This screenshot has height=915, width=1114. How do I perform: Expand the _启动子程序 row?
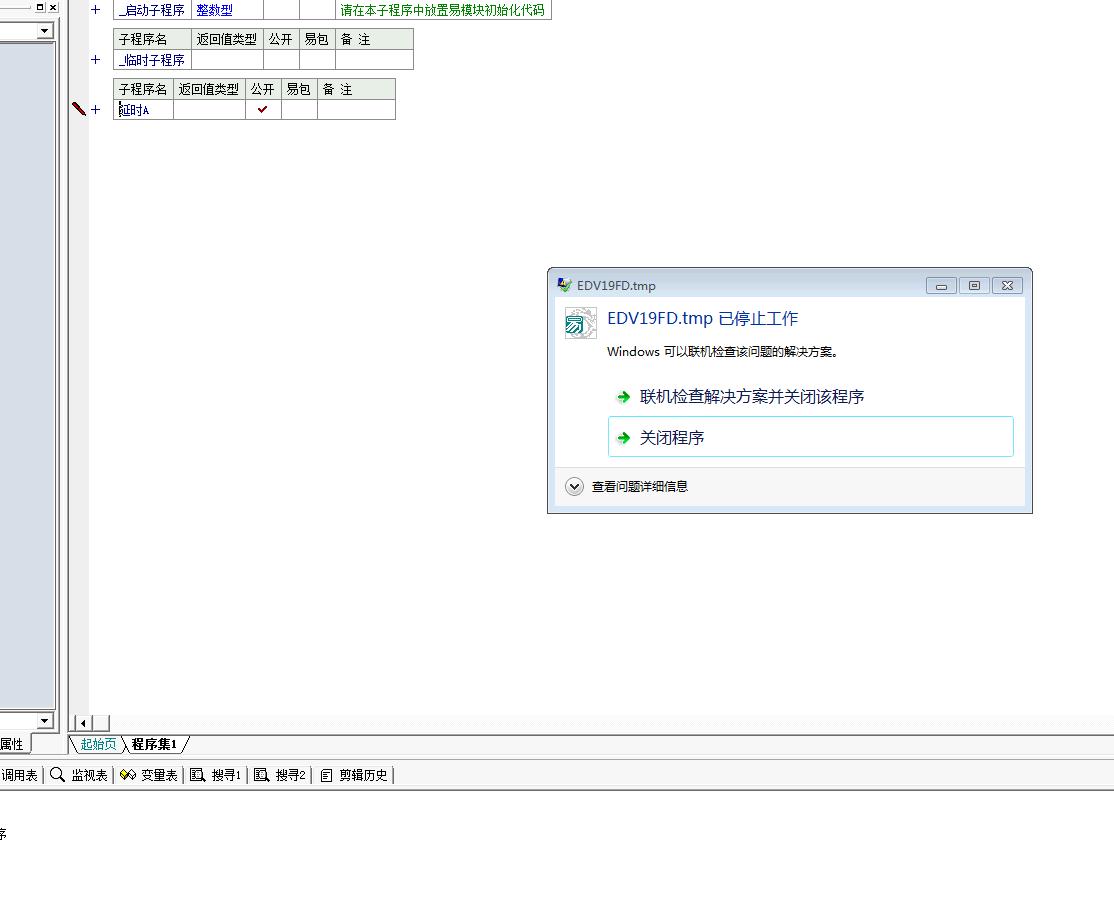(x=96, y=10)
